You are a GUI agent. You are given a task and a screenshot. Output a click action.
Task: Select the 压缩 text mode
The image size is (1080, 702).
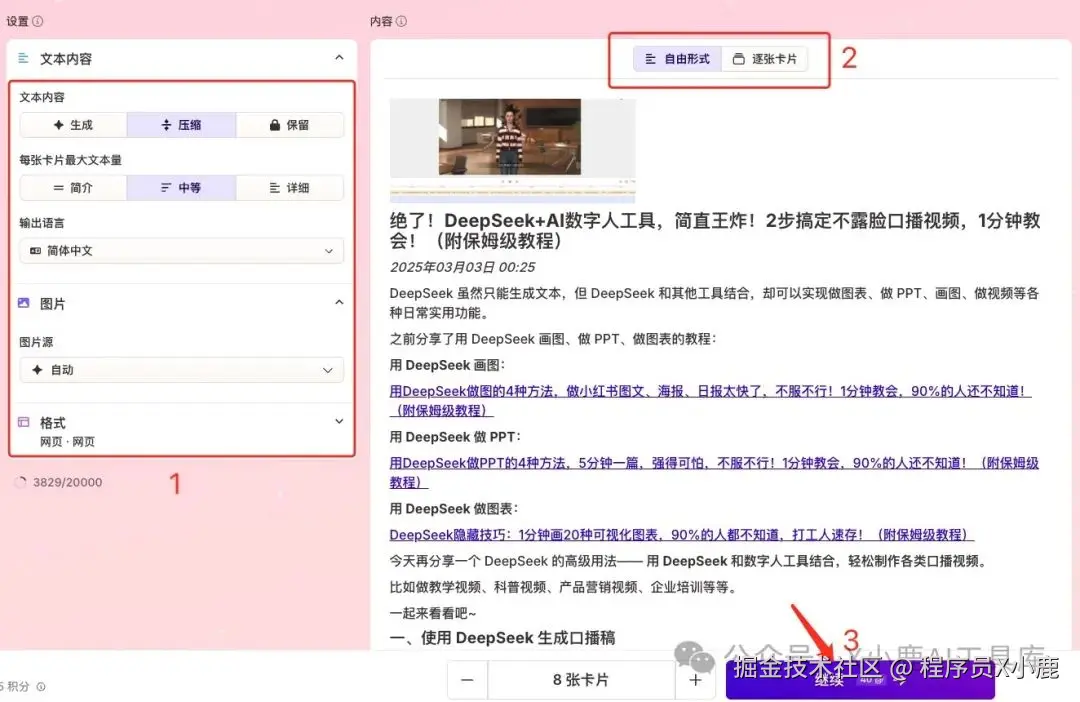point(181,124)
